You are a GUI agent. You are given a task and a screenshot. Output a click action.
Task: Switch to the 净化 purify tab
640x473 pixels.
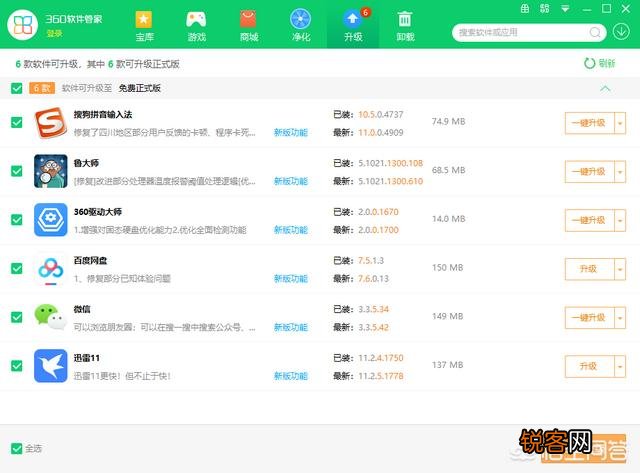(301, 26)
